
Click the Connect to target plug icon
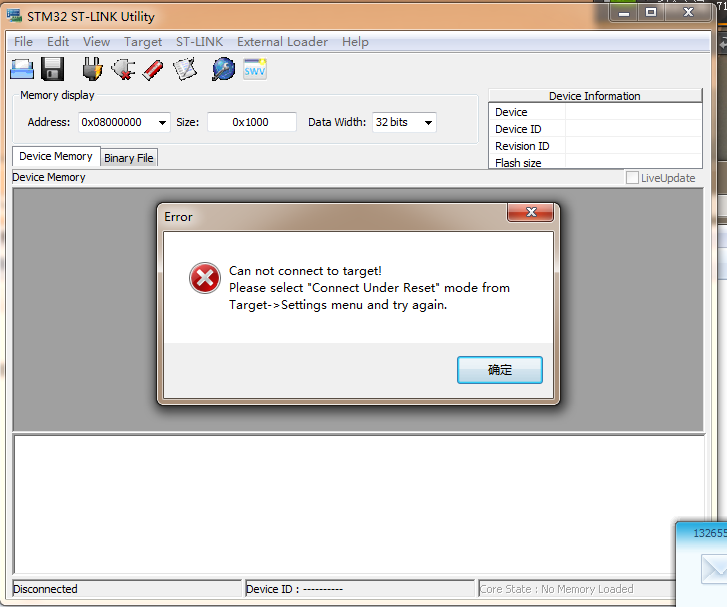tap(92, 70)
